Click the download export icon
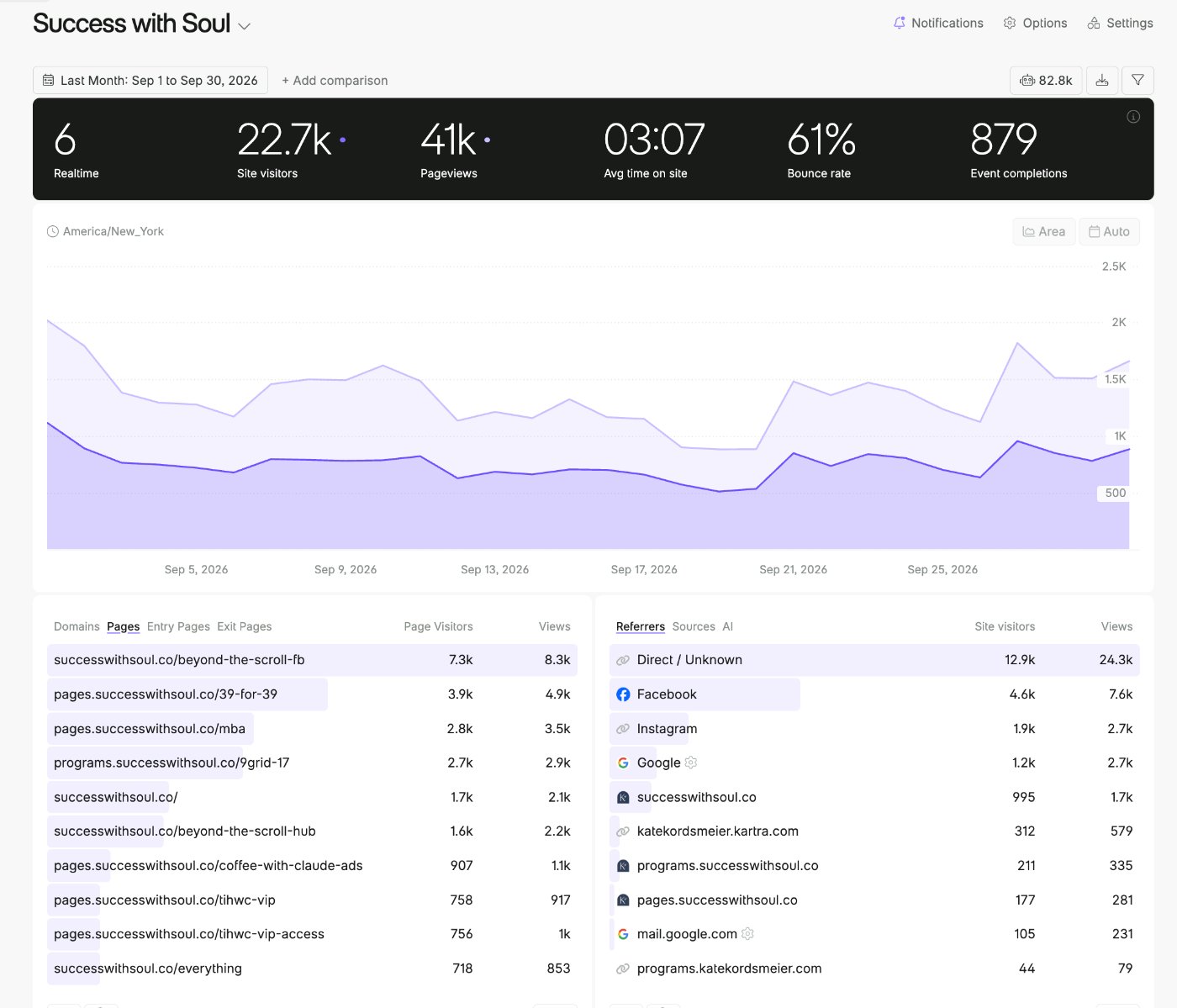 click(x=1102, y=80)
